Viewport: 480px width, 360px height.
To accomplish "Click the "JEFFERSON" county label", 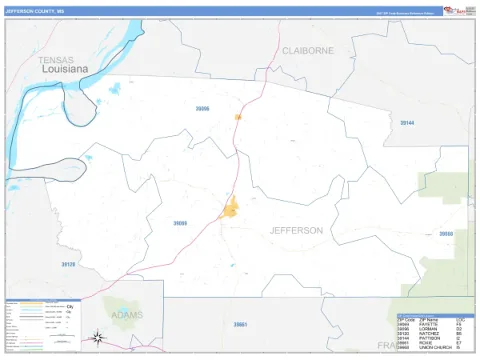I will [x=296, y=230].
